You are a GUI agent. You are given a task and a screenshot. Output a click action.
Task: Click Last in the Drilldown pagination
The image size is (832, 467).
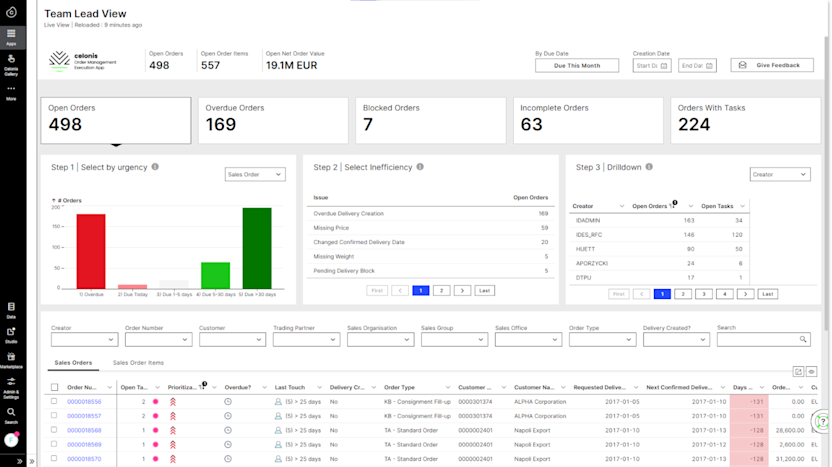coord(768,294)
